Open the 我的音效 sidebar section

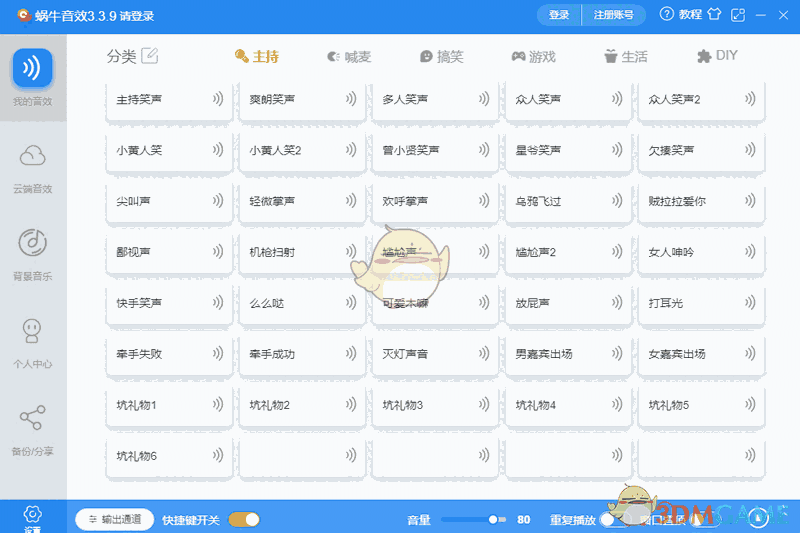(33, 77)
